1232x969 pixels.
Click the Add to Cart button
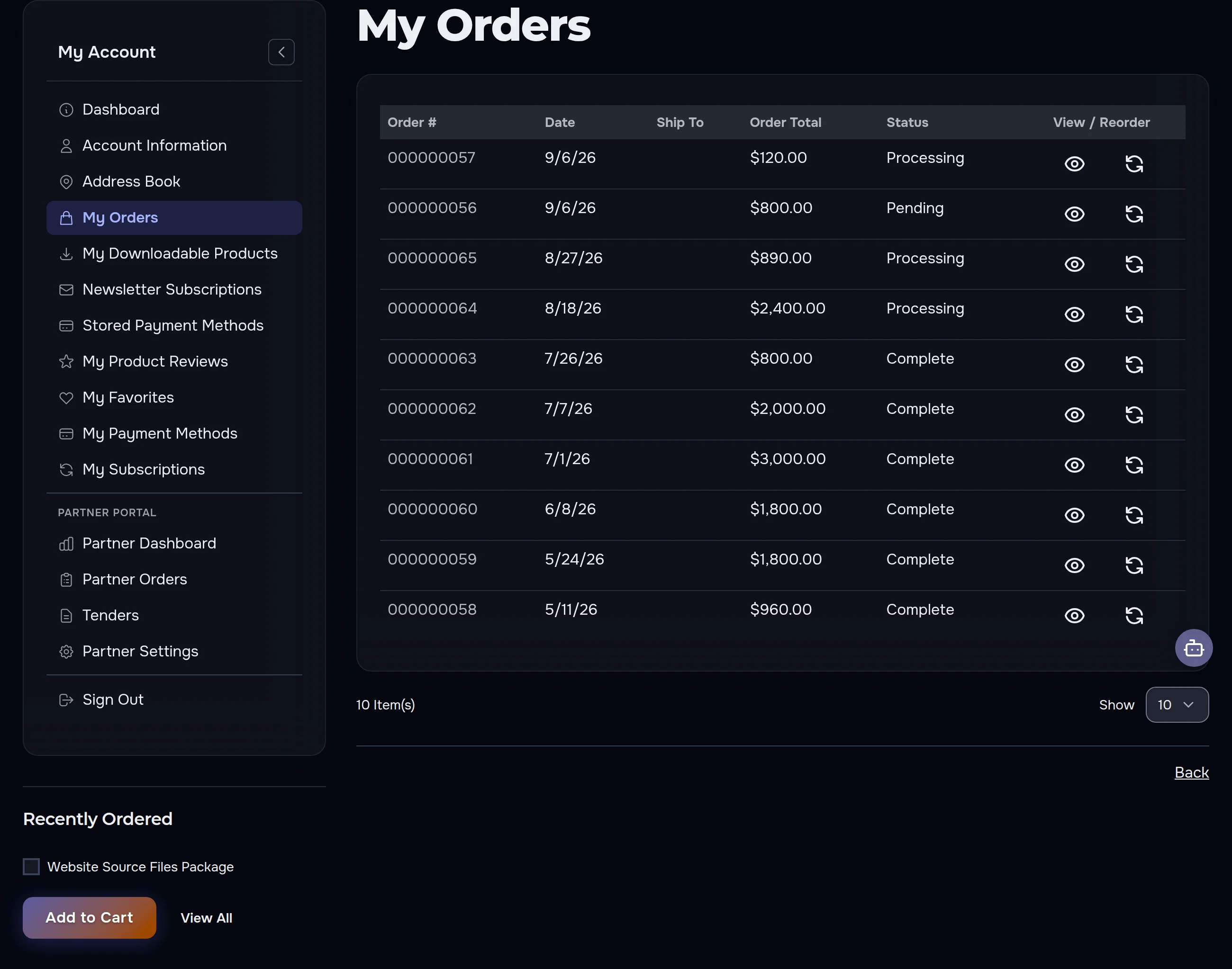point(89,917)
